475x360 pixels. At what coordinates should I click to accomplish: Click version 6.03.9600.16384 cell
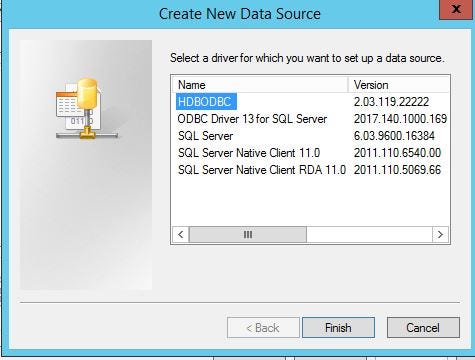(x=394, y=136)
